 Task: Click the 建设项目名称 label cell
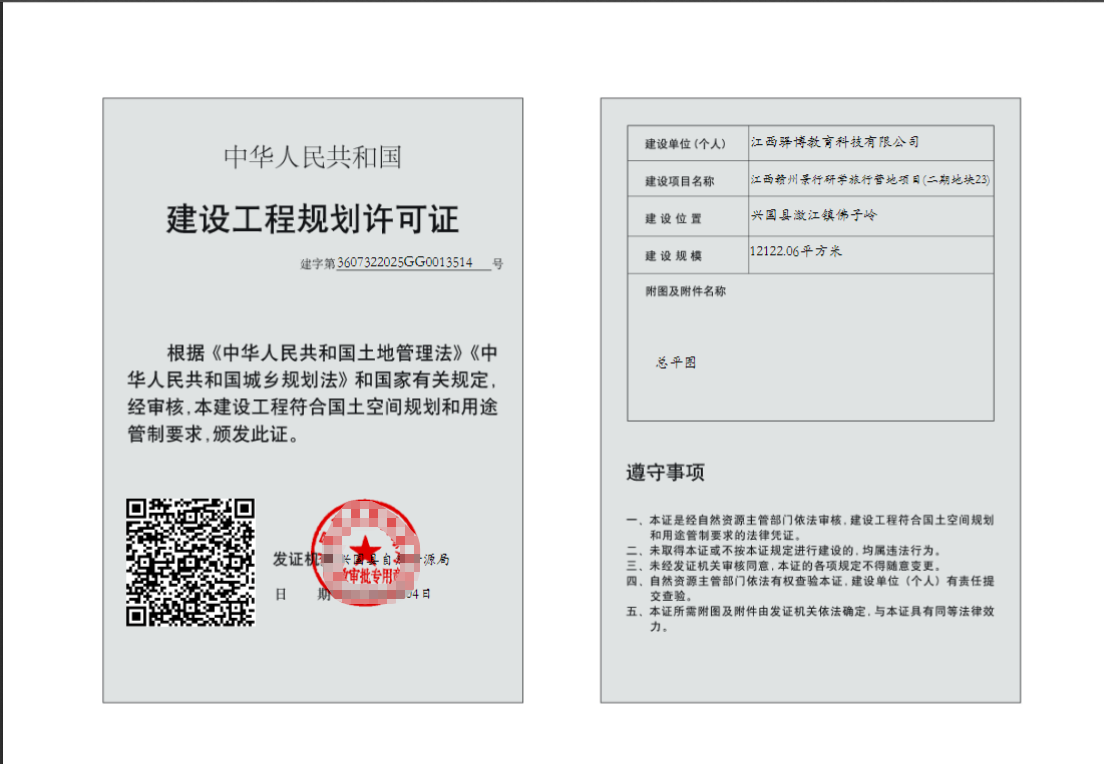(x=680, y=181)
